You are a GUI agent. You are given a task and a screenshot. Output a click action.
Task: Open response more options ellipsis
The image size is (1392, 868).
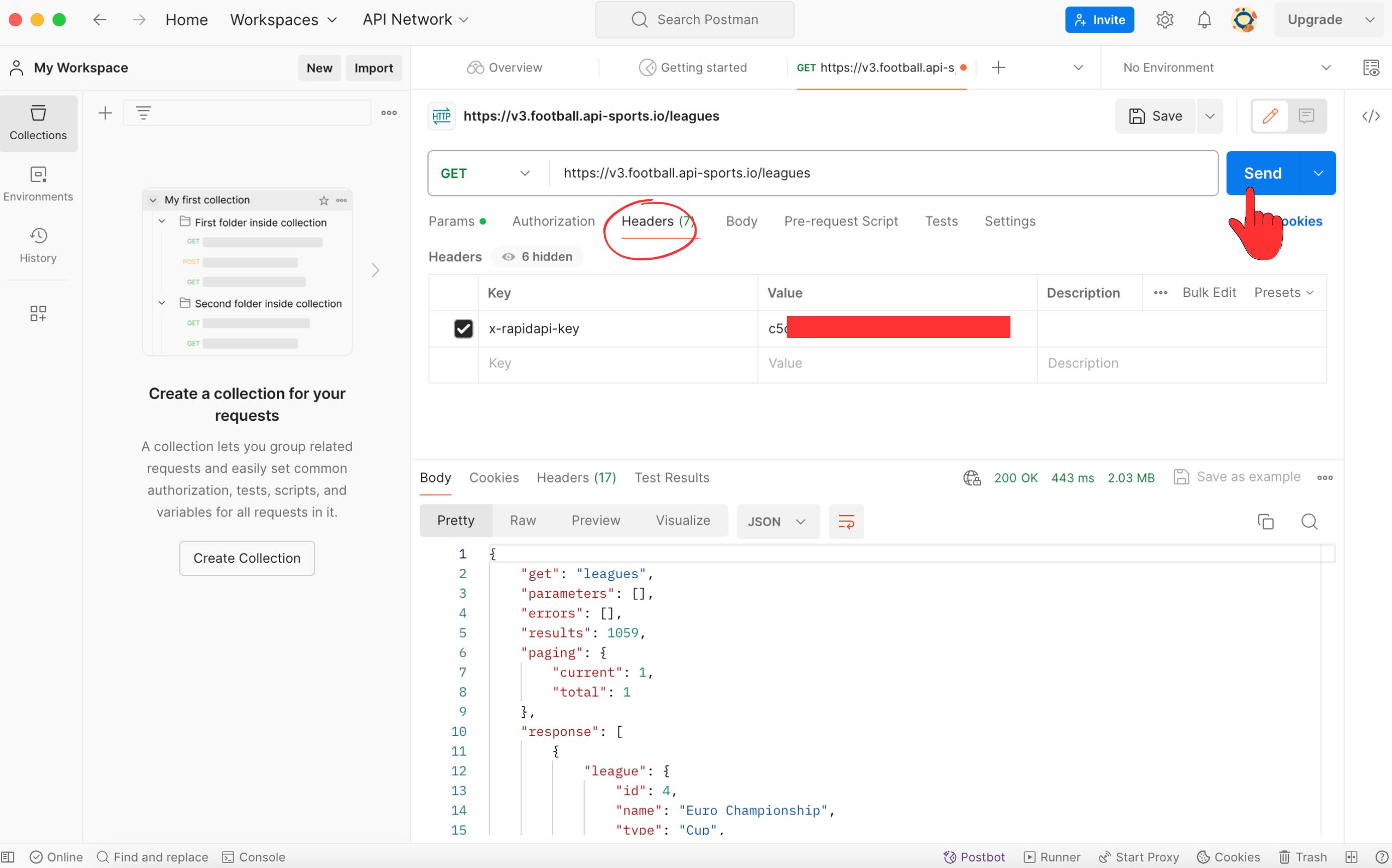1325,478
